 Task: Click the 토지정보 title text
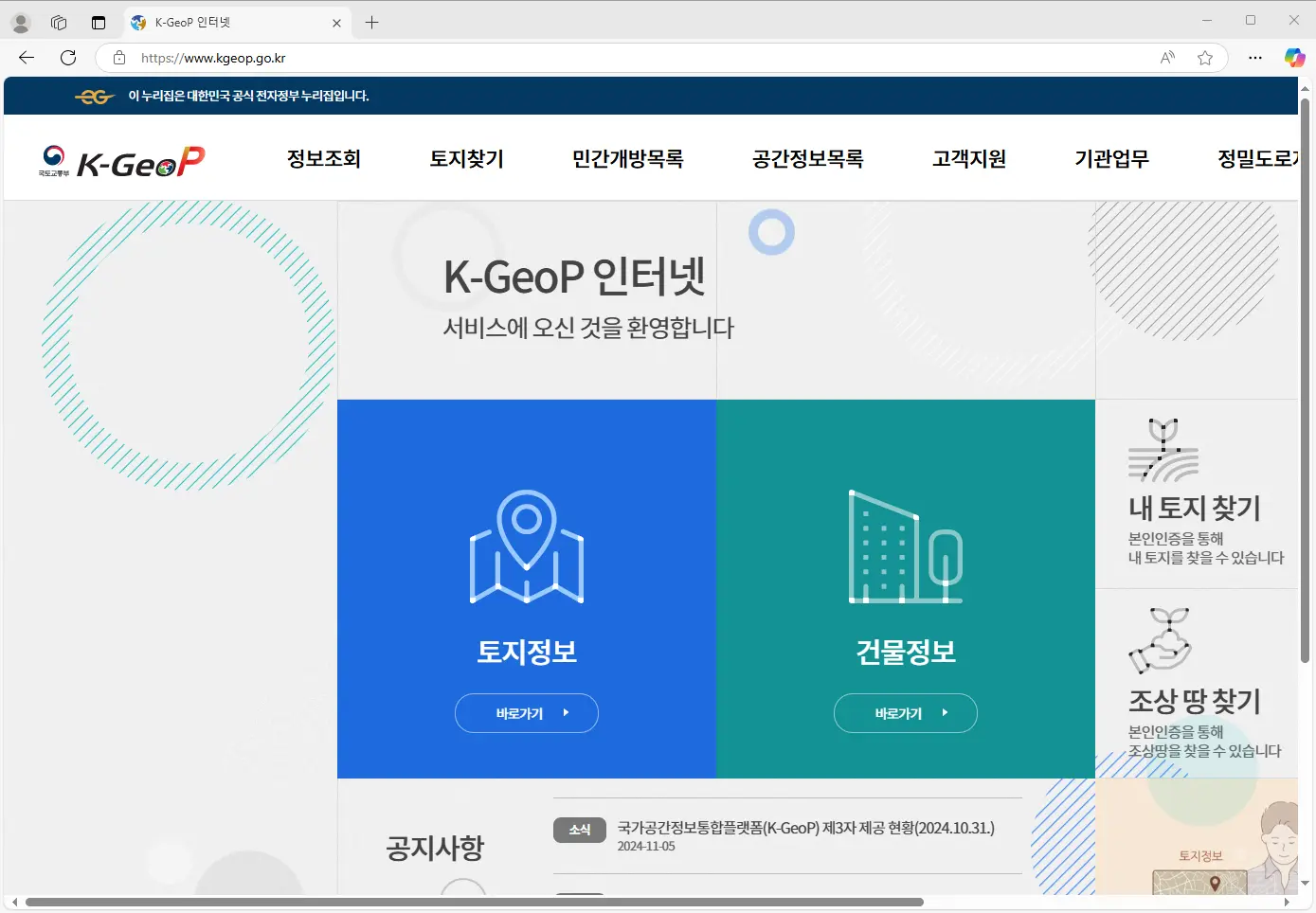click(527, 652)
